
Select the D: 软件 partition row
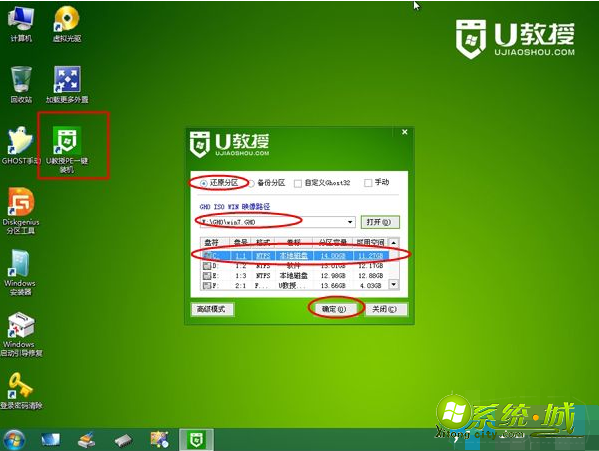coord(295,265)
